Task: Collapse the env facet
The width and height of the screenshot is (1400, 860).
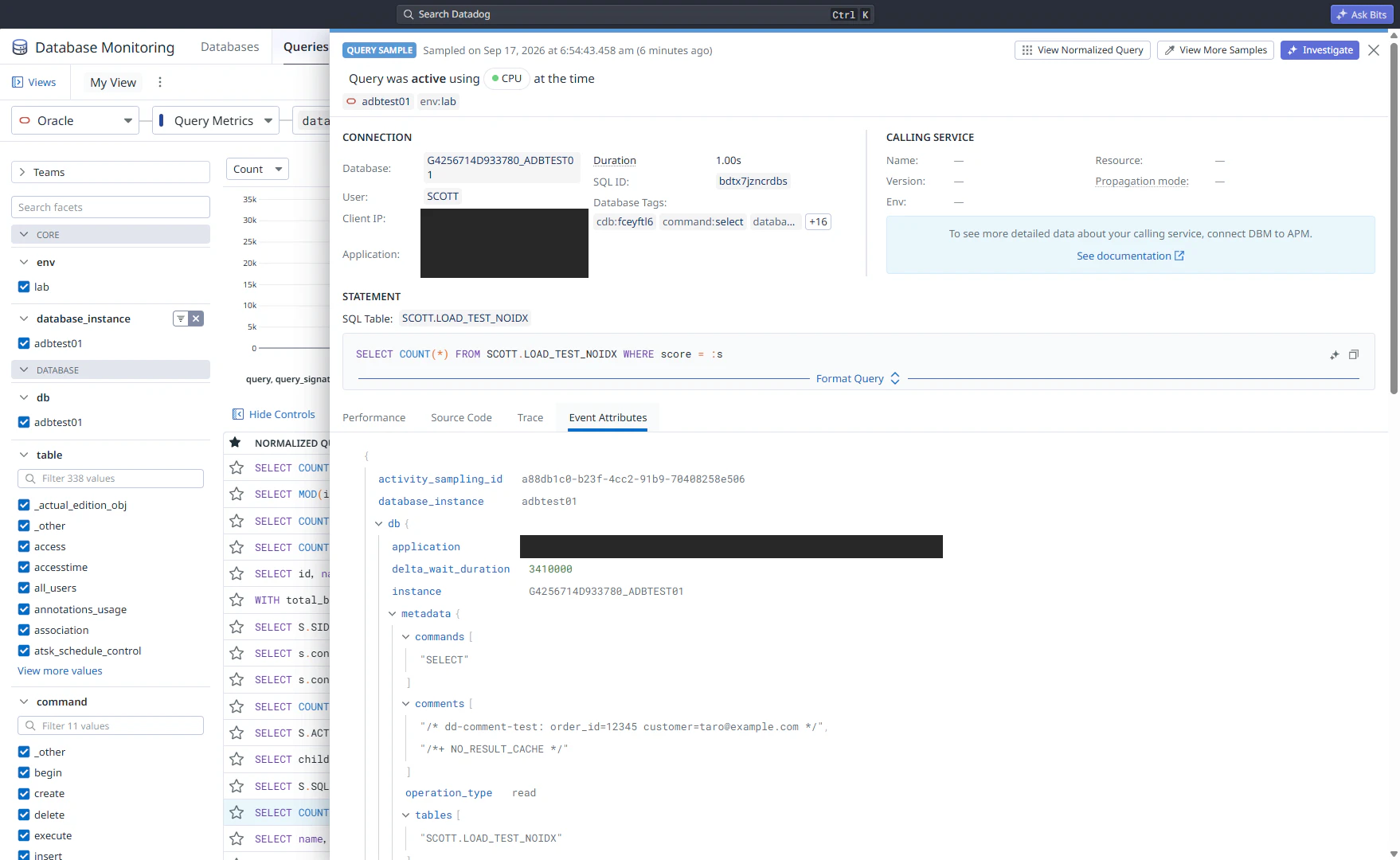Action: point(23,262)
